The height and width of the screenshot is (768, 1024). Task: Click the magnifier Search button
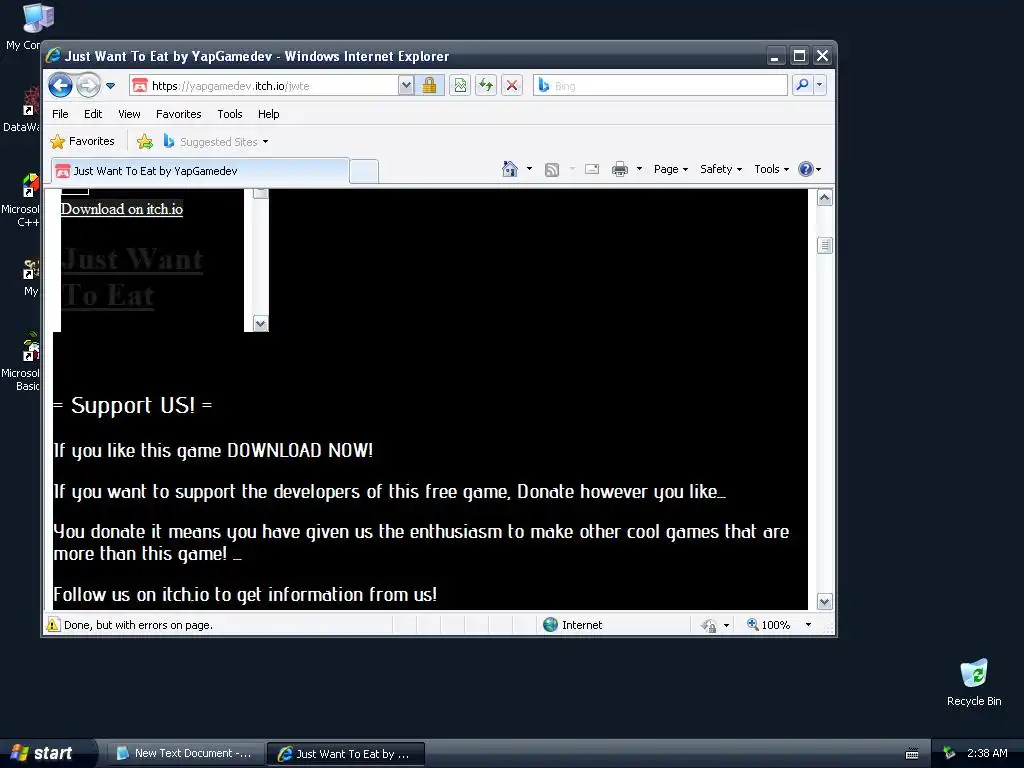[803, 85]
